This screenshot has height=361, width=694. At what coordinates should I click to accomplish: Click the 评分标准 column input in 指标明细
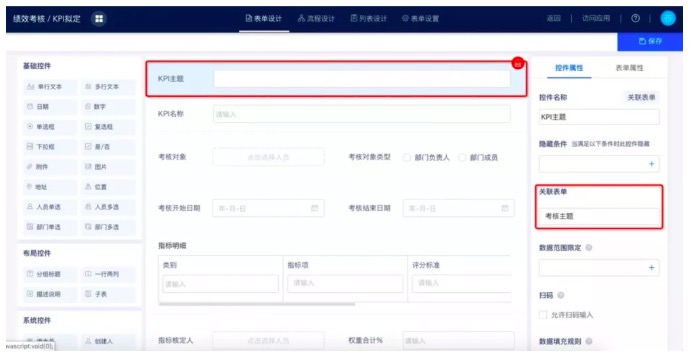(462, 283)
